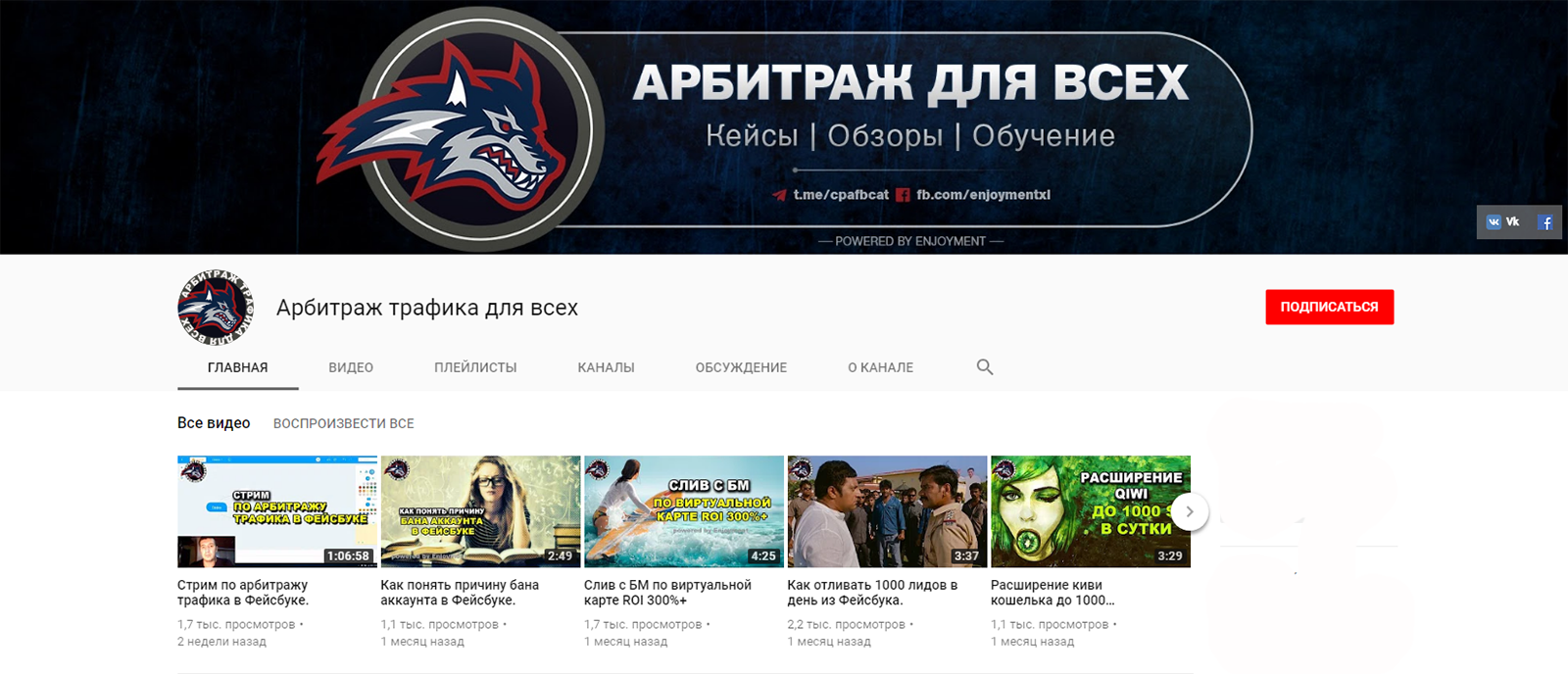Screen dimensions: 1568x674
Task: Play the 3:37 video thumbnail
Action: tap(887, 511)
